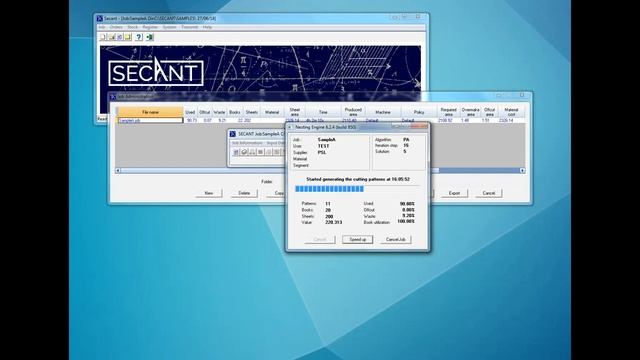Select the SampleA.job file name cell
This screenshot has width=640, height=360.
pos(150,120)
